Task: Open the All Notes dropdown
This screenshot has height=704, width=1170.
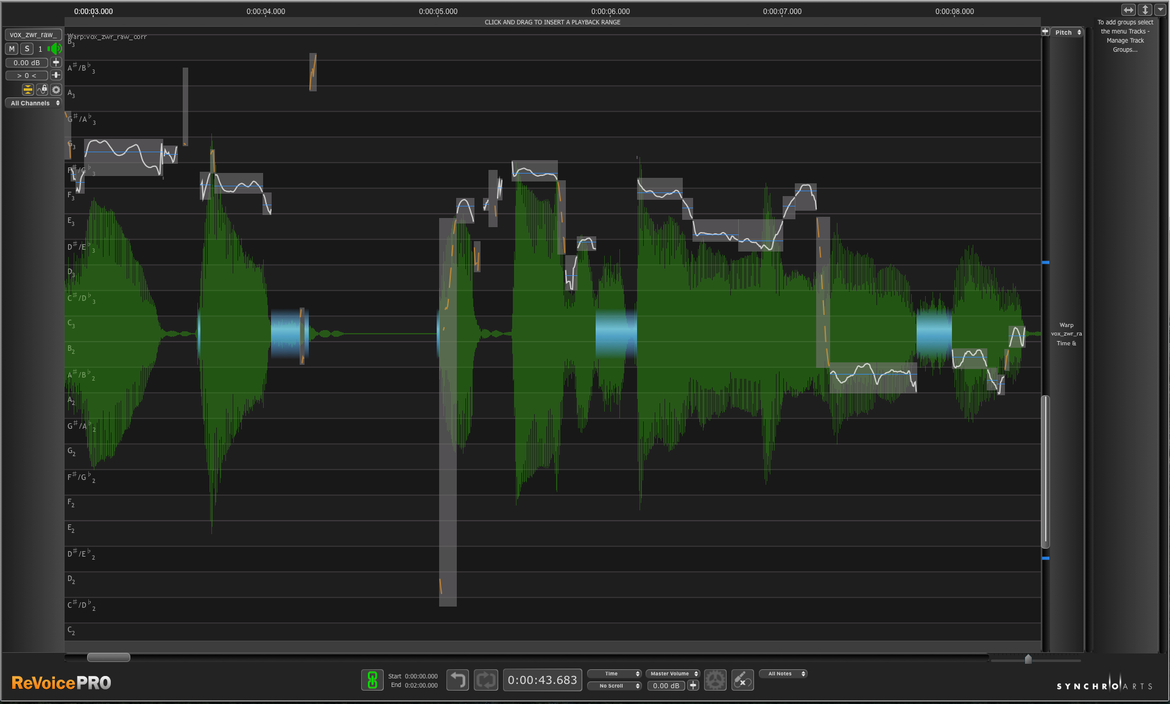Action: (x=783, y=673)
